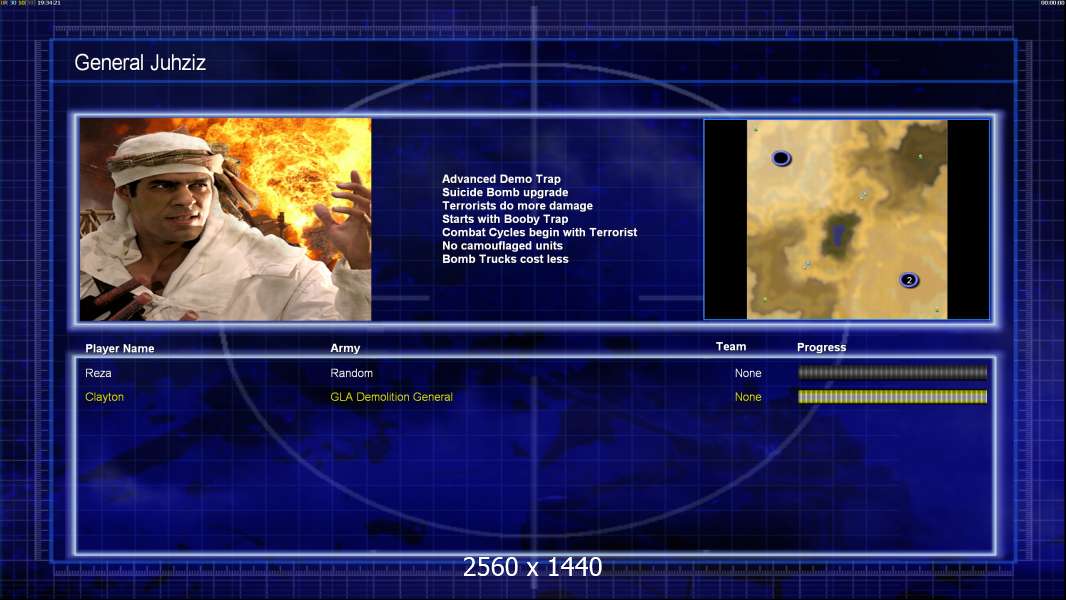Click start position marker 2 on map
This screenshot has height=600, width=1066.
tap(909, 280)
